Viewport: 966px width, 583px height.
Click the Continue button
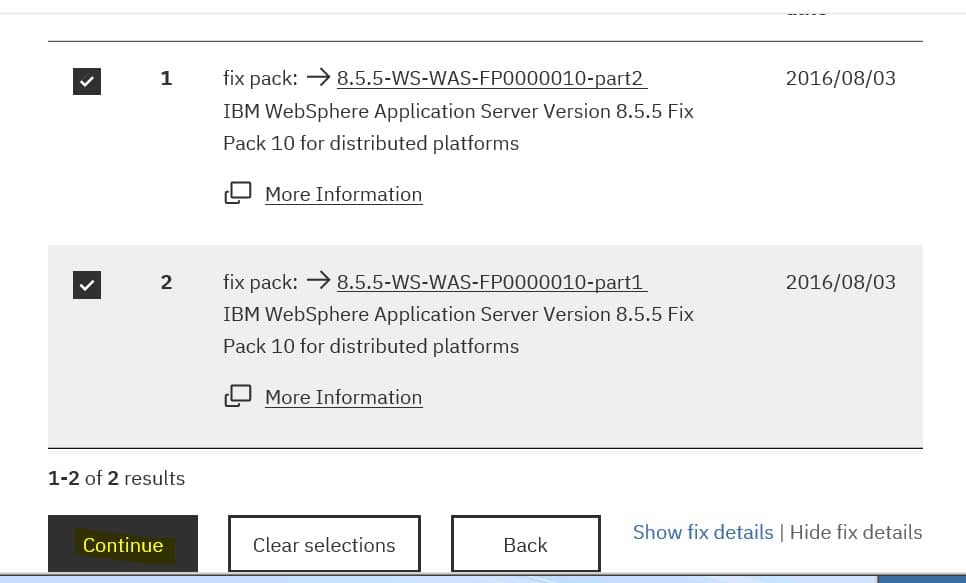pyautogui.click(x=123, y=544)
